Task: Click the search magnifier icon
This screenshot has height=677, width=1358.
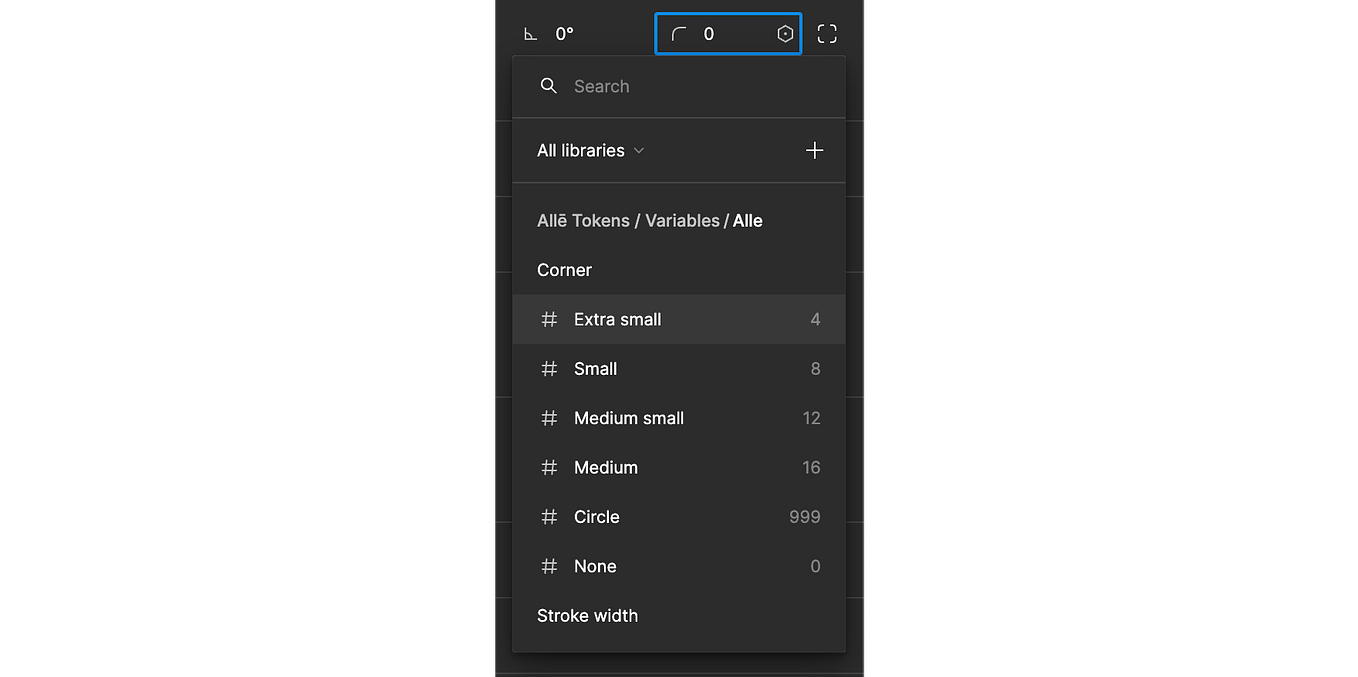Action: [x=549, y=86]
